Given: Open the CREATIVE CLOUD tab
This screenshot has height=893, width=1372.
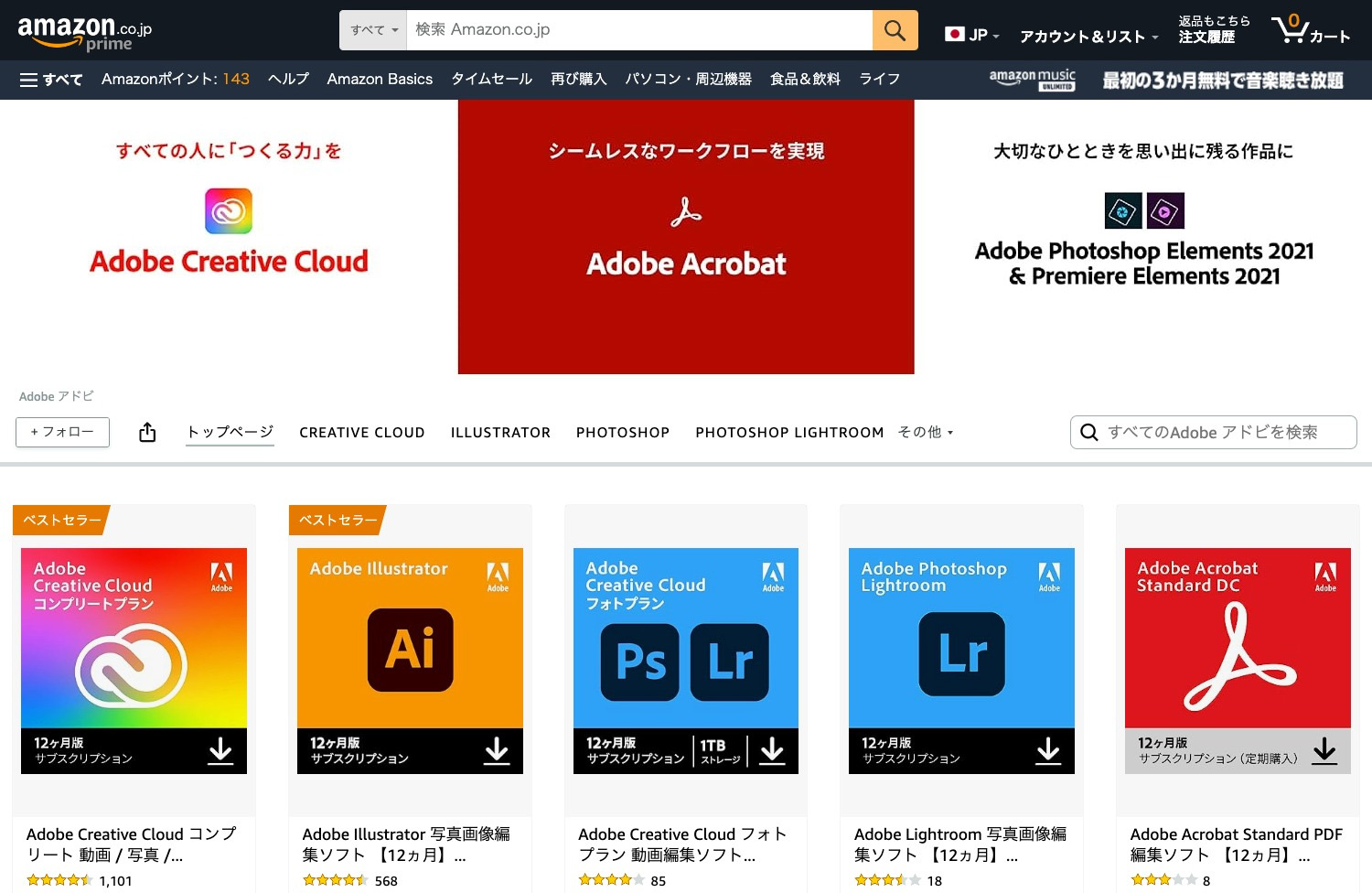Looking at the screenshot, I should (x=362, y=432).
